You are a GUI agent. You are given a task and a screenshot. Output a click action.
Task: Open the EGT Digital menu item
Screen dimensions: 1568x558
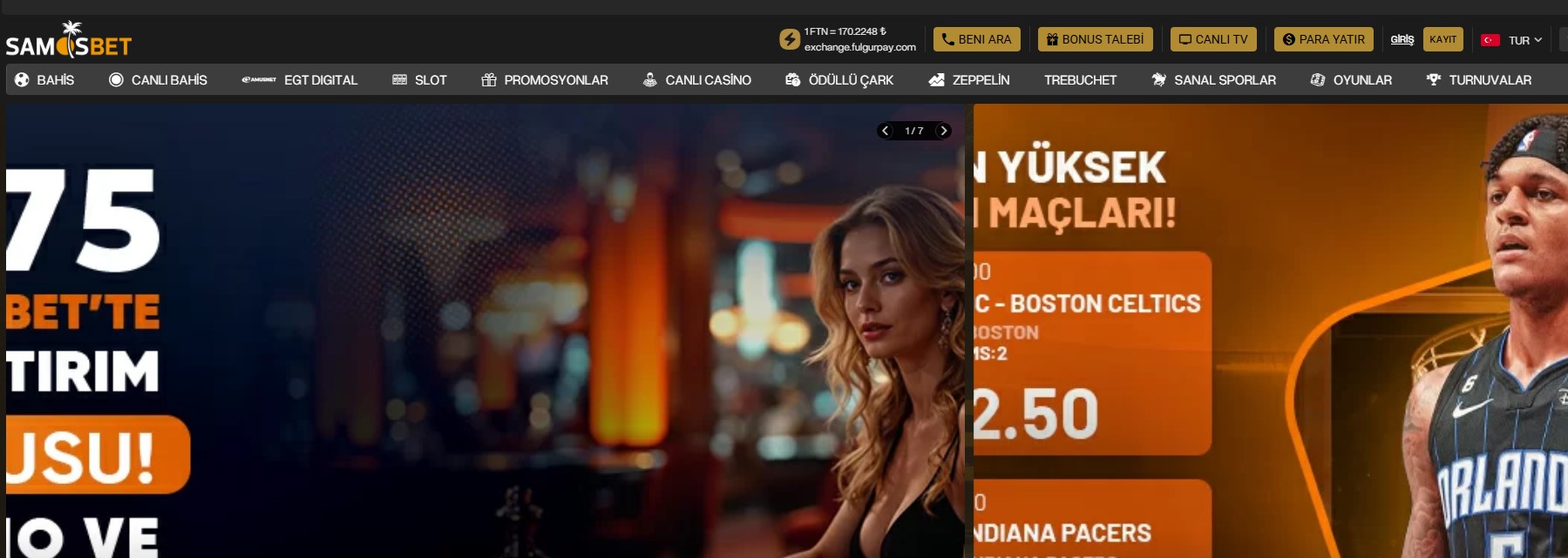point(299,79)
